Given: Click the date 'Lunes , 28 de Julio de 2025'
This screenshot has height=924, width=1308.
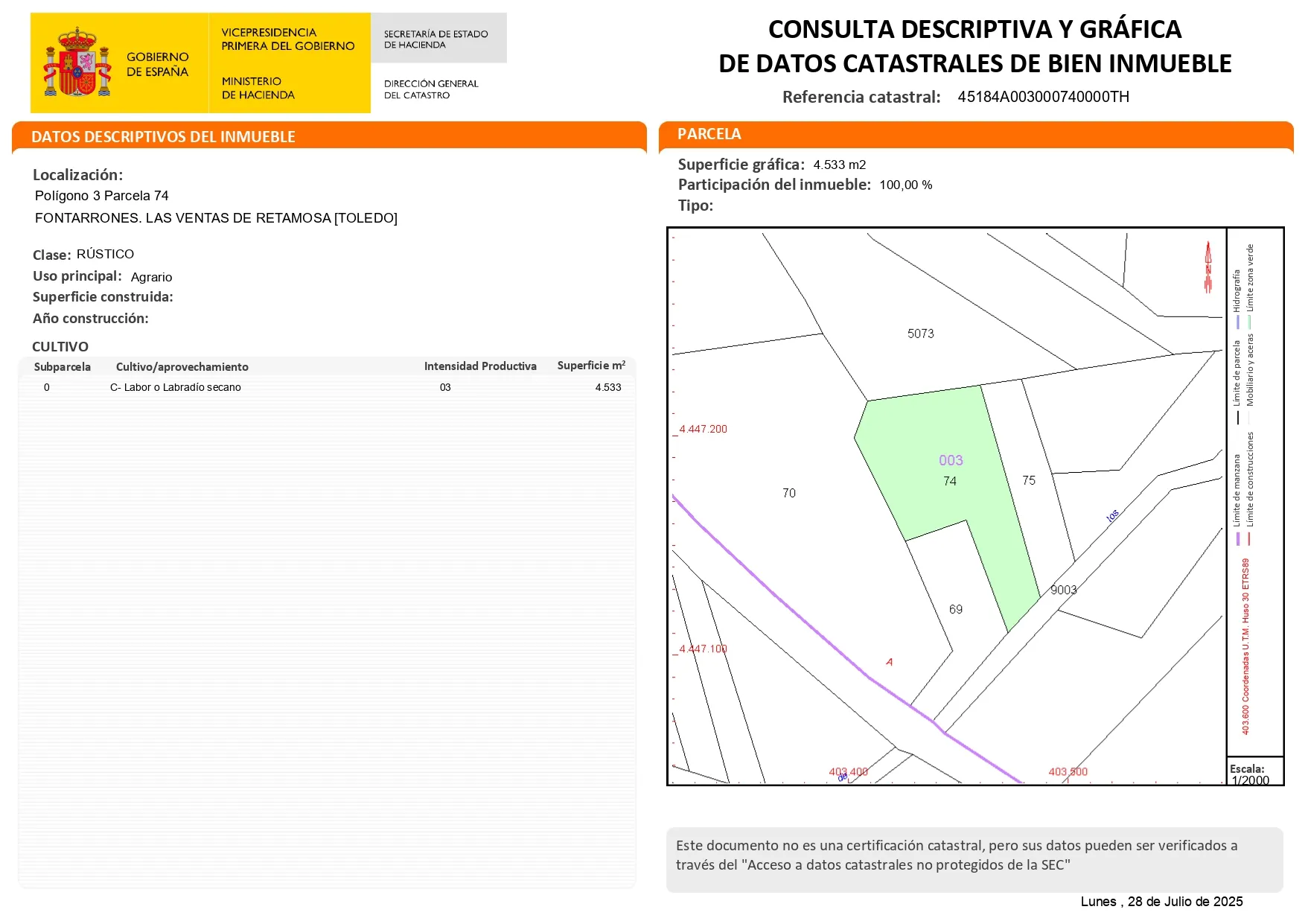Looking at the screenshot, I should click(1161, 902).
